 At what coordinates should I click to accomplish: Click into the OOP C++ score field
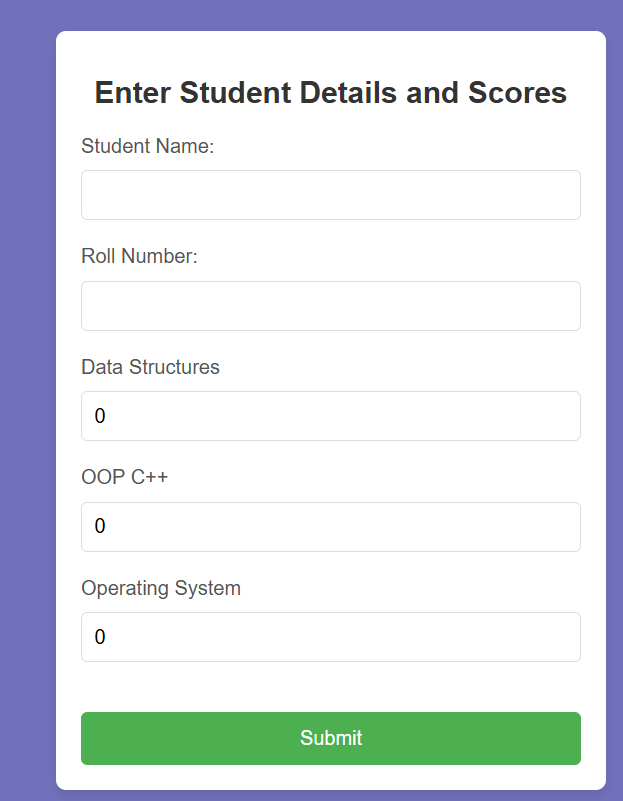pos(331,527)
